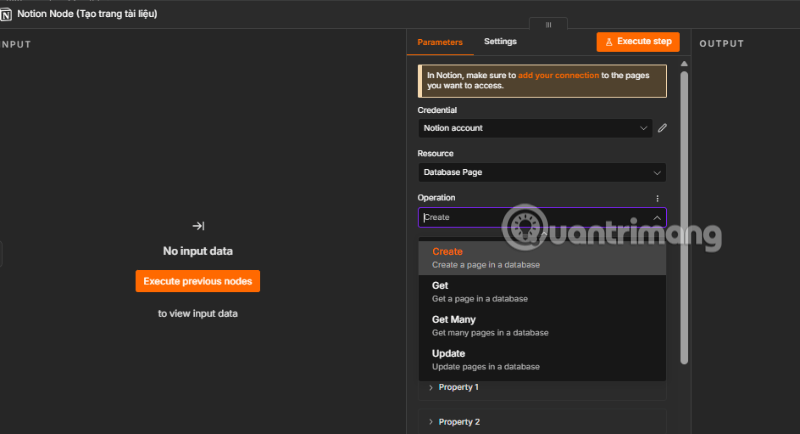Click the Operation field label
Screen dimensions: 800x434
coord(436,198)
